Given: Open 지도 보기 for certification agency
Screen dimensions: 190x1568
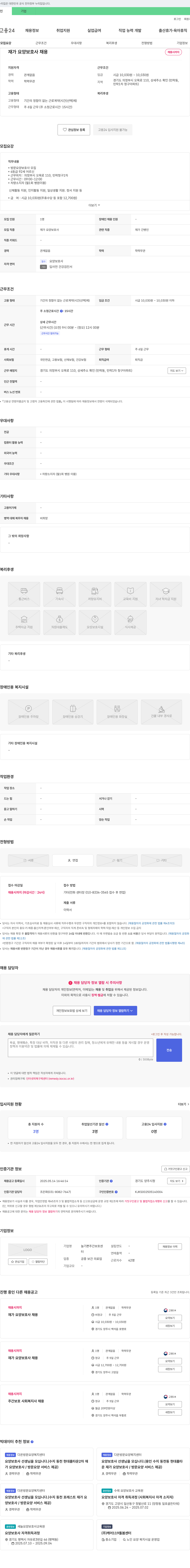Looking at the screenshot, I should click(177, 1181).
